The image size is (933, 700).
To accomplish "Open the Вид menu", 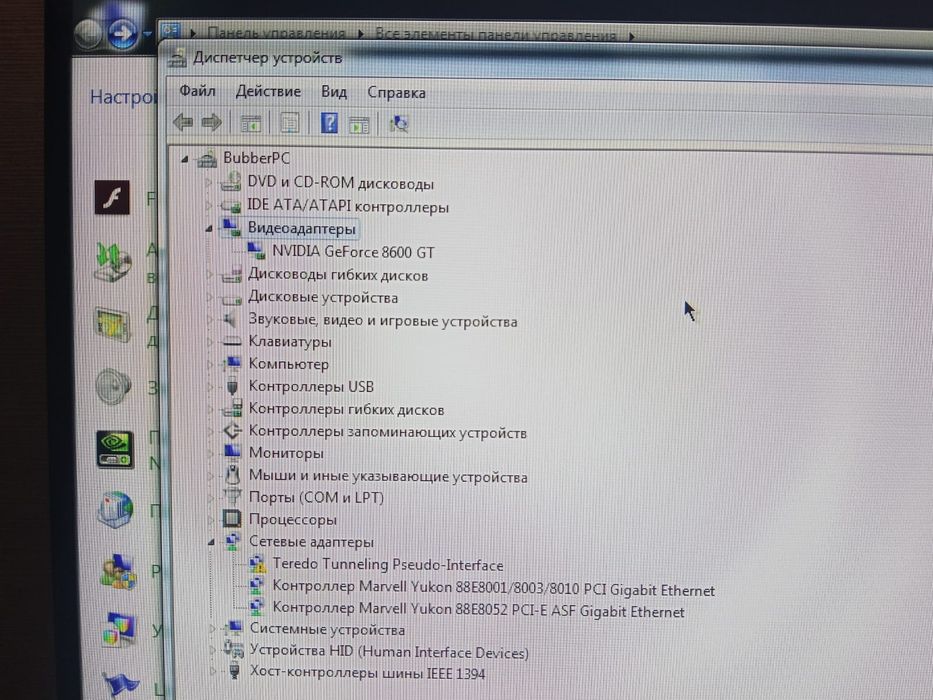I will 334,92.
